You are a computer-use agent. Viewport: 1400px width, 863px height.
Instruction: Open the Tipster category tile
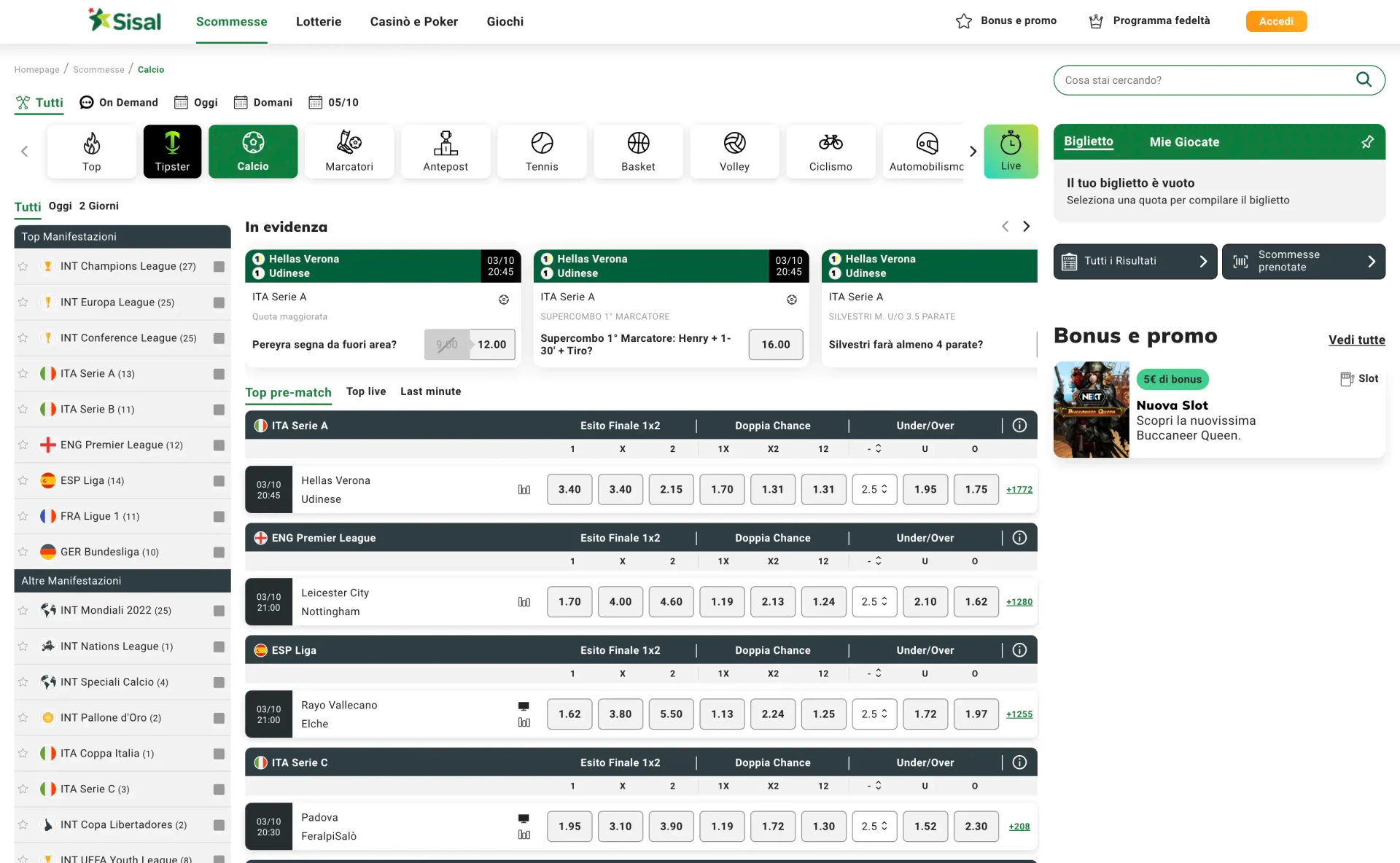coord(172,151)
